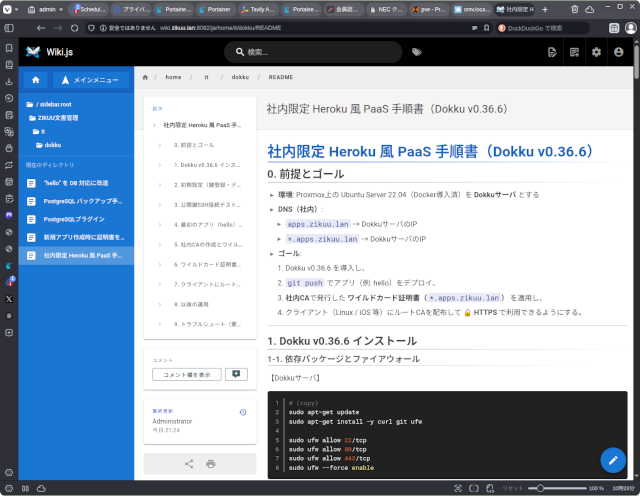The image size is (640, 496).
Task: Adjust the page zoom slider
Action: [557, 488]
